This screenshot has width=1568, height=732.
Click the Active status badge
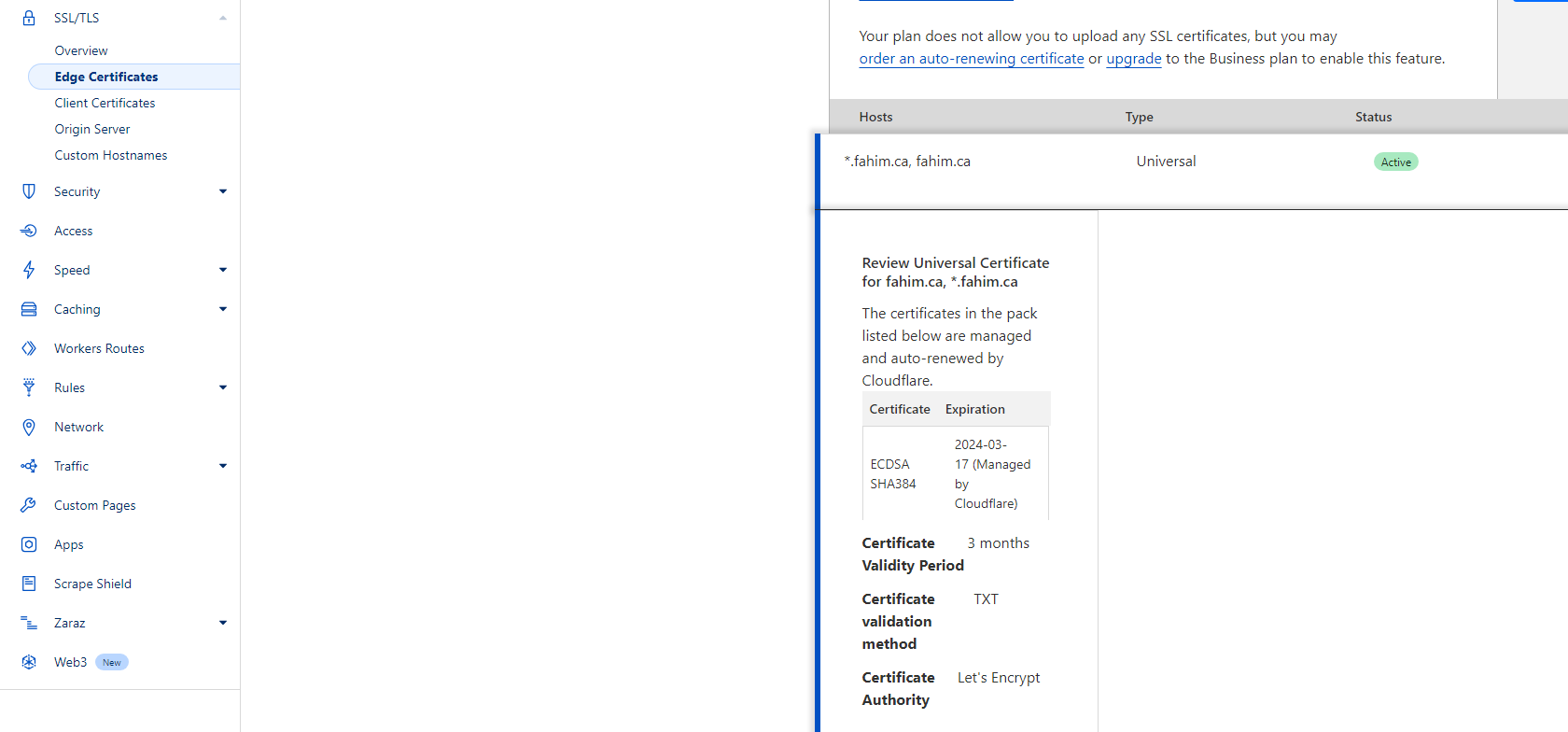point(1395,162)
